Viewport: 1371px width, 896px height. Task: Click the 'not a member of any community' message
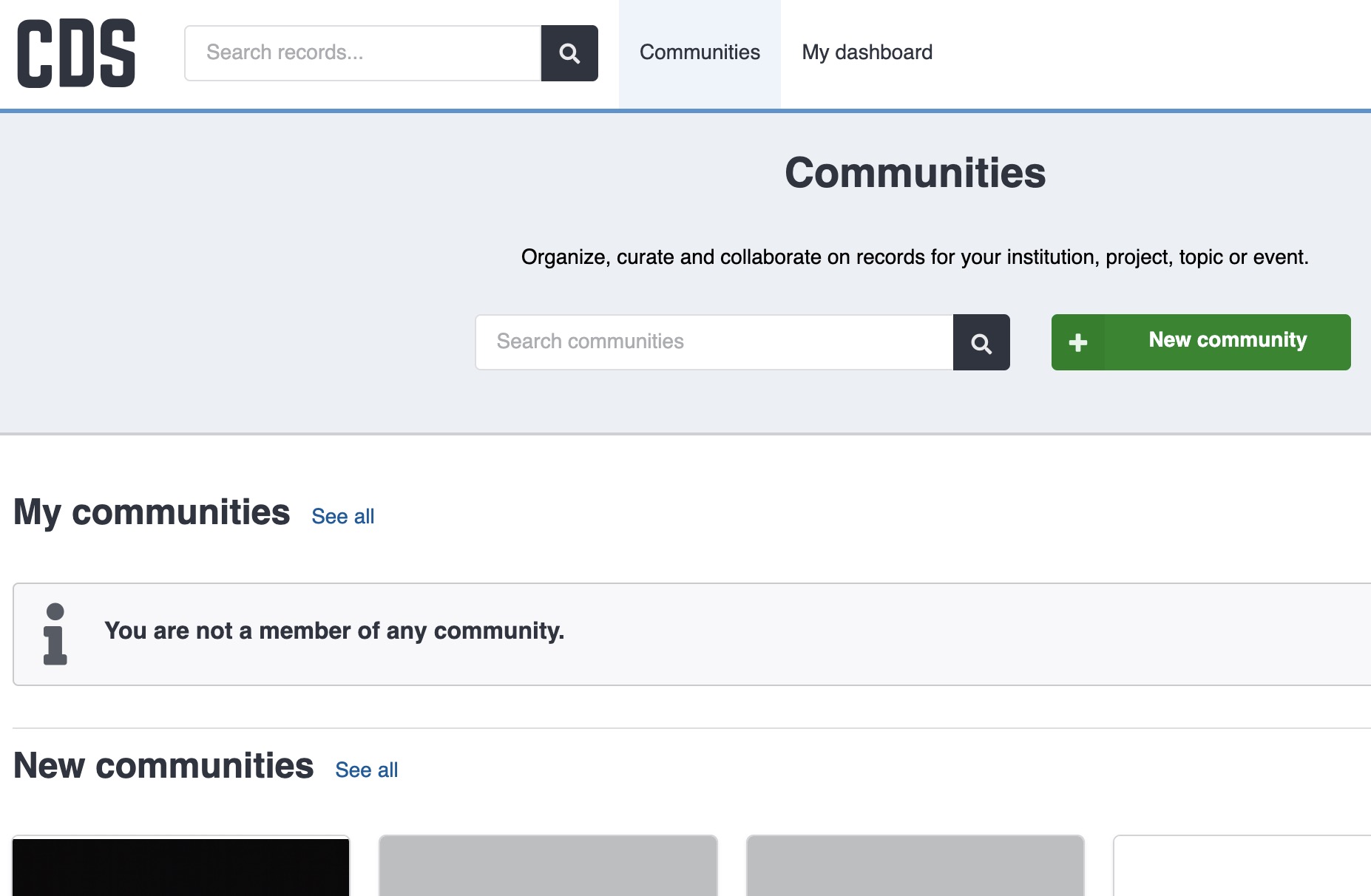point(334,631)
